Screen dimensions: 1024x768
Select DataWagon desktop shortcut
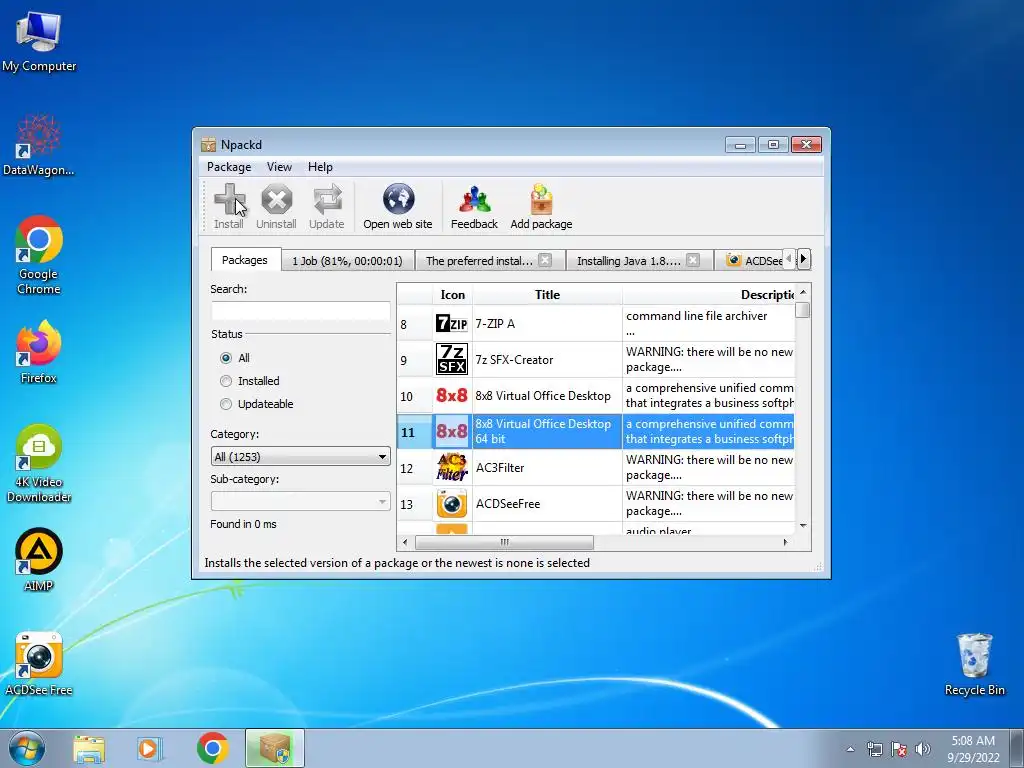39,145
